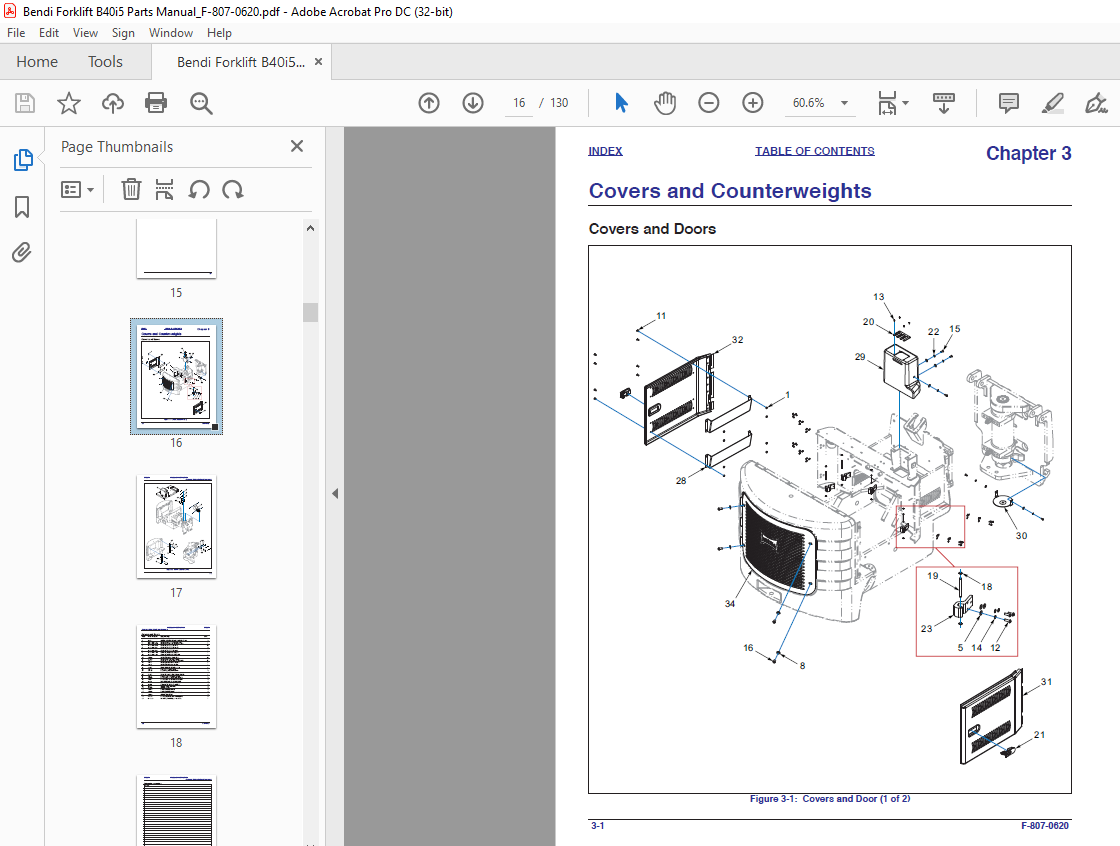
Task: Open the Bookmarks panel icon
Action: coord(22,207)
